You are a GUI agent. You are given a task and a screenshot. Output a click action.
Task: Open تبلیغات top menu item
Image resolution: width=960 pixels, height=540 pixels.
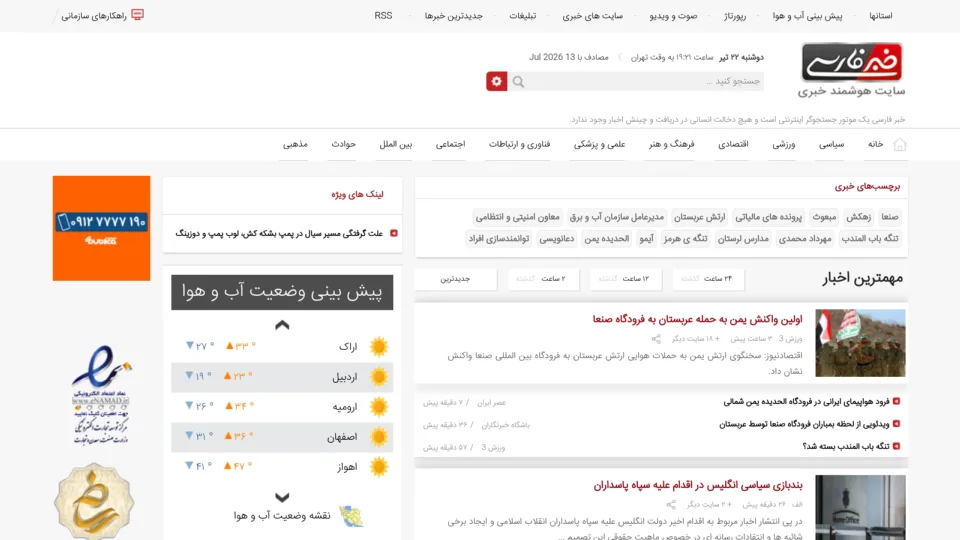[x=522, y=16]
